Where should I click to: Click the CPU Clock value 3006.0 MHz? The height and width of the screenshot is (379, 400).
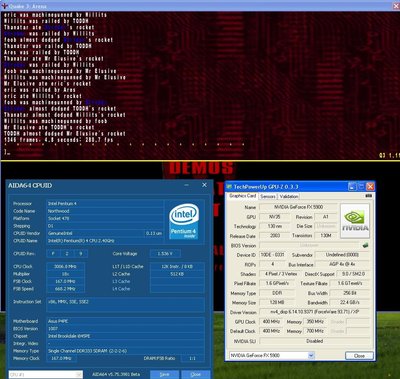[65, 267]
